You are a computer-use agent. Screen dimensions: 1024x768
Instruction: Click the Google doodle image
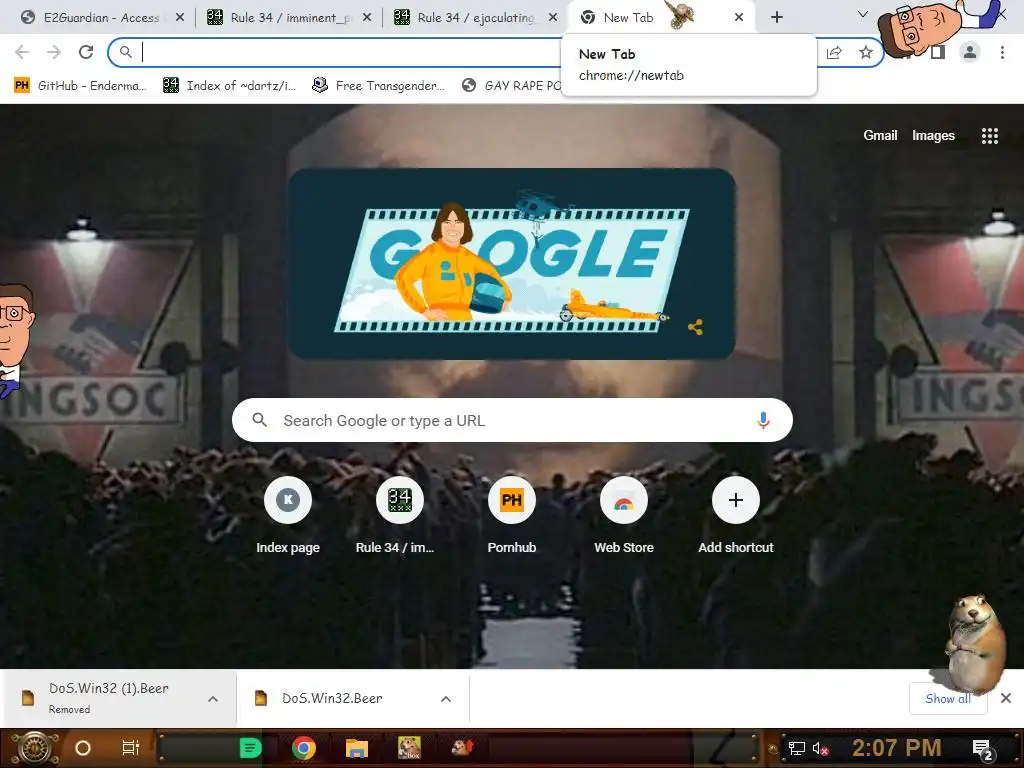click(x=512, y=264)
